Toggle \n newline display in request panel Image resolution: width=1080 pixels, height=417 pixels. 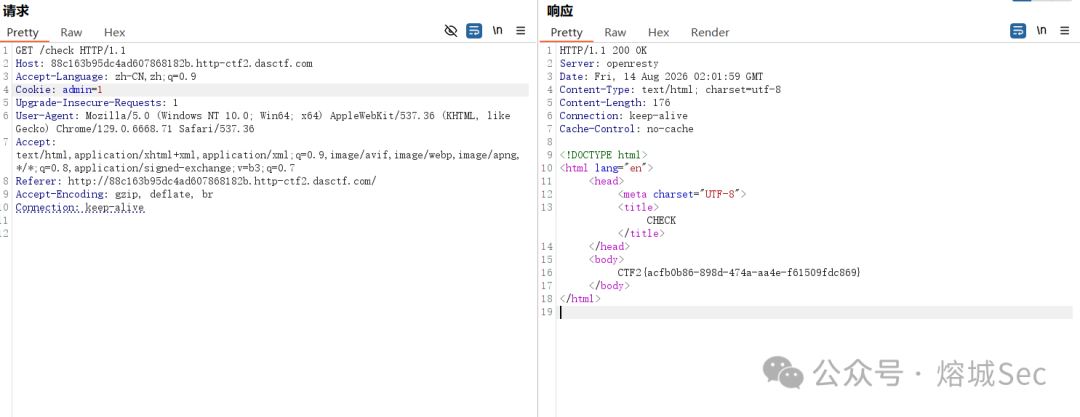[x=497, y=31]
